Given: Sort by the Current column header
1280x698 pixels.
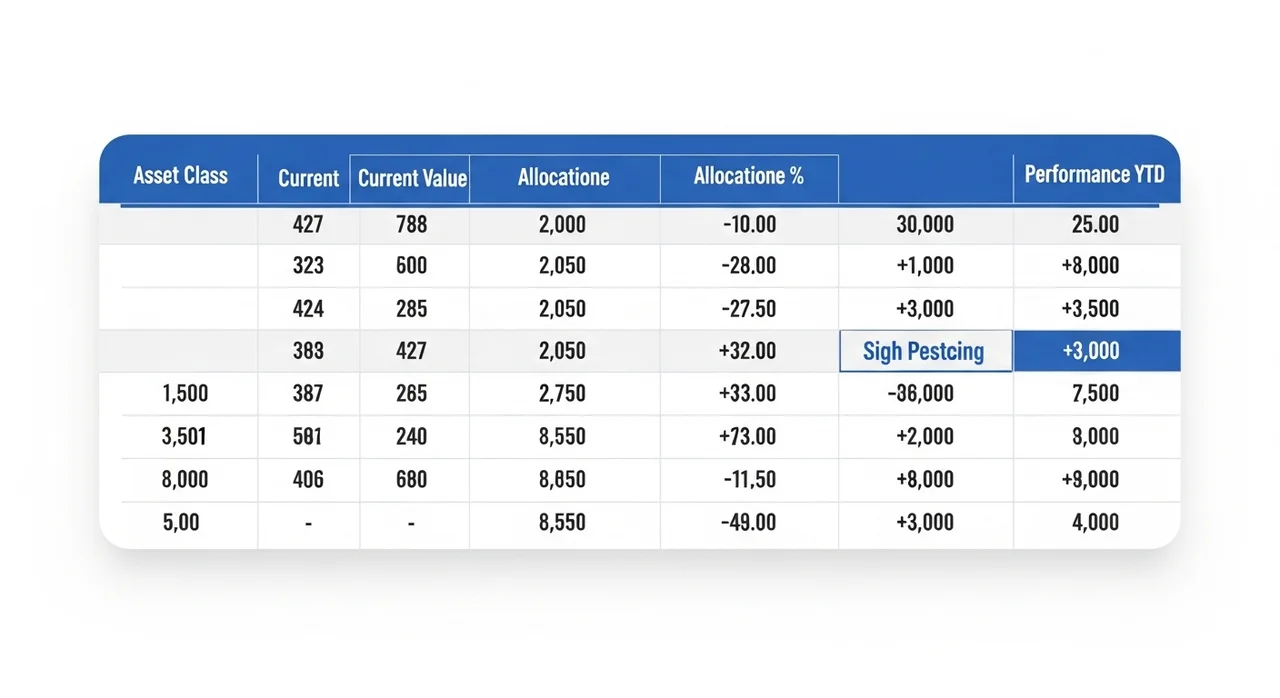Looking at the screenshot, I should (x=308, y=178).
